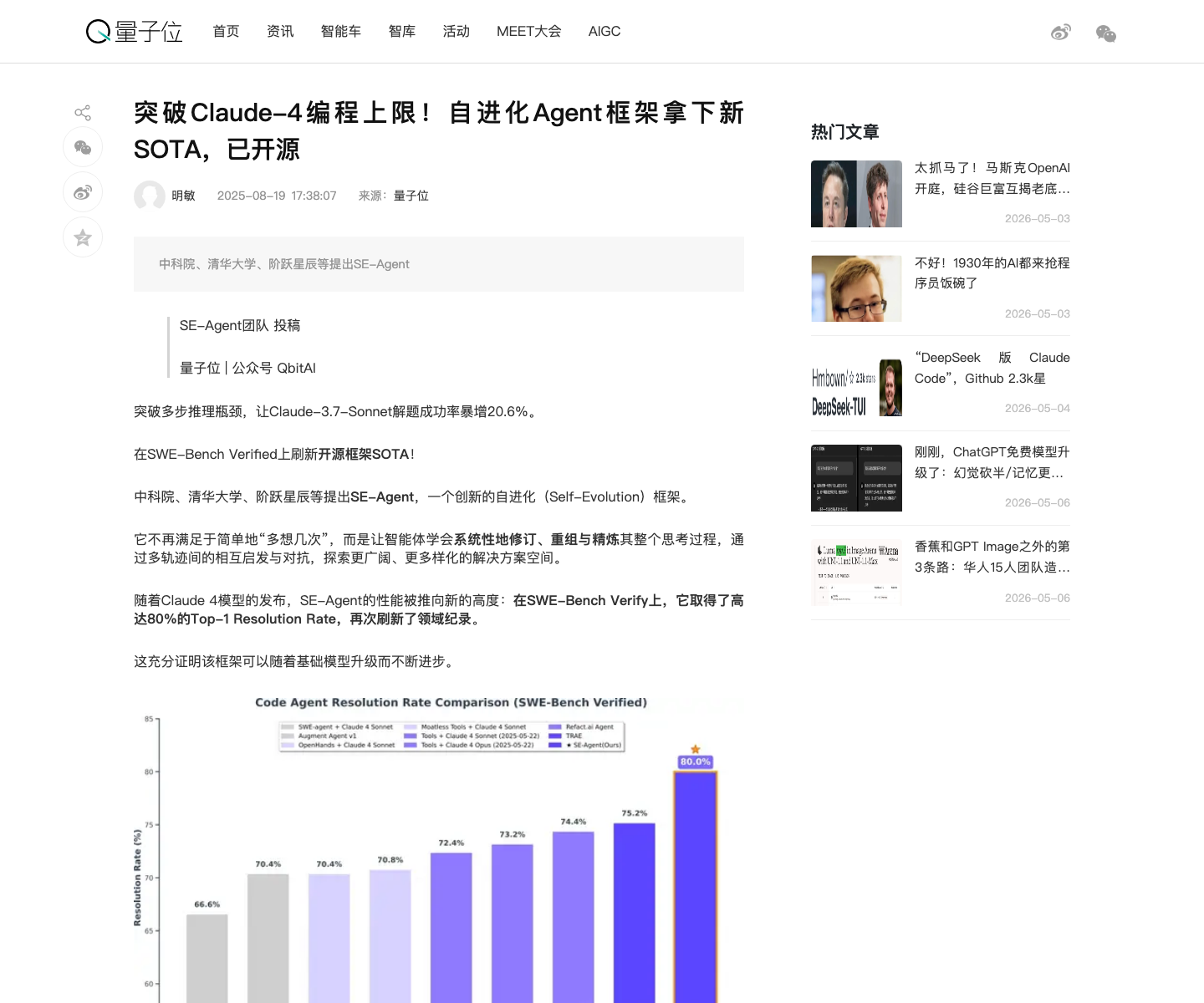Click the 66.6% bar in chart
Viewport: 1204px width, 1003px height.
pos(207,958)
